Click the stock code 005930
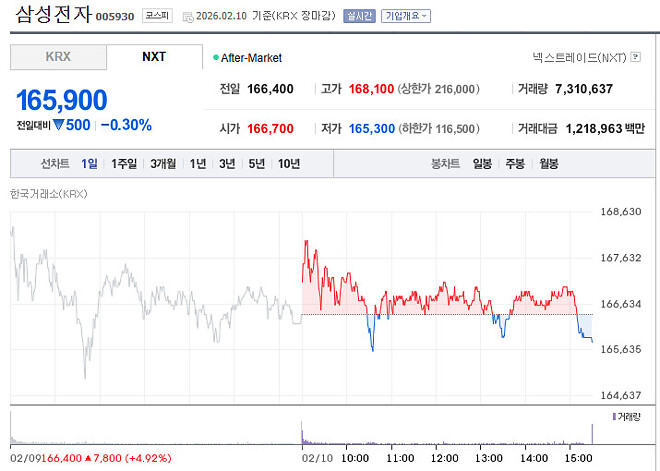The height and width of the screenshot is (471, 660). [x=115, y=16]
